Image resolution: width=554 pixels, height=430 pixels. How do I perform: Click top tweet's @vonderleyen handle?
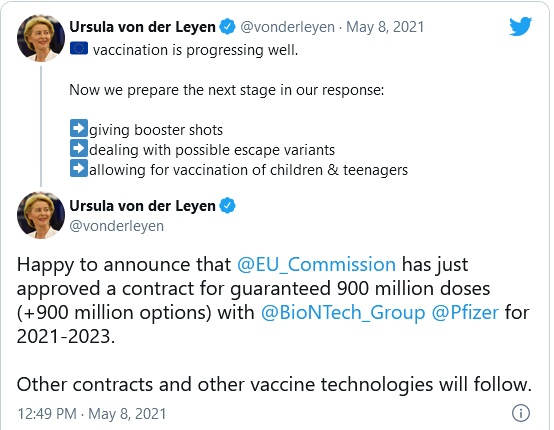click(x=287, y=27)
